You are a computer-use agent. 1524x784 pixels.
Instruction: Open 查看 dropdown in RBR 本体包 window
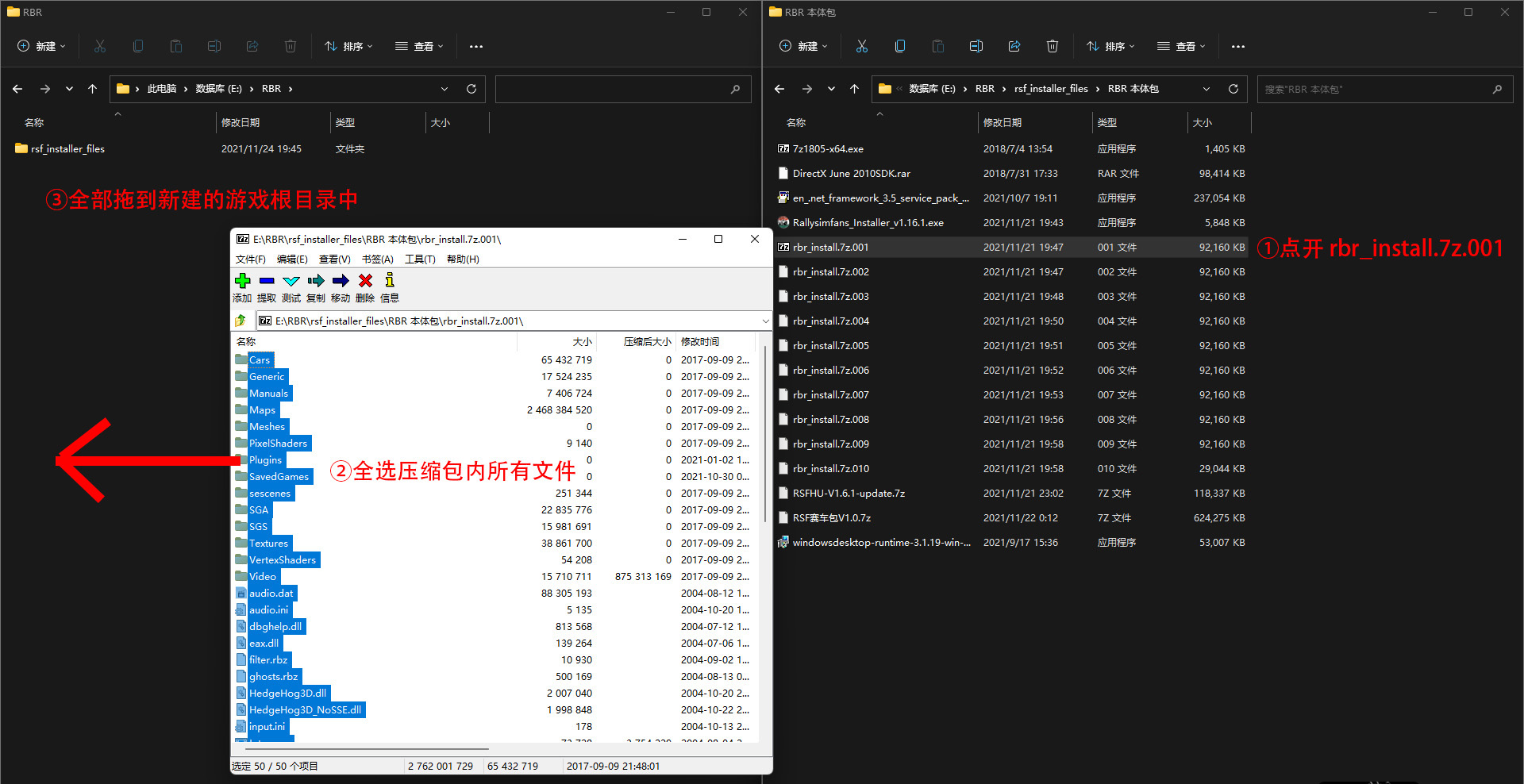pos(1181,46)
